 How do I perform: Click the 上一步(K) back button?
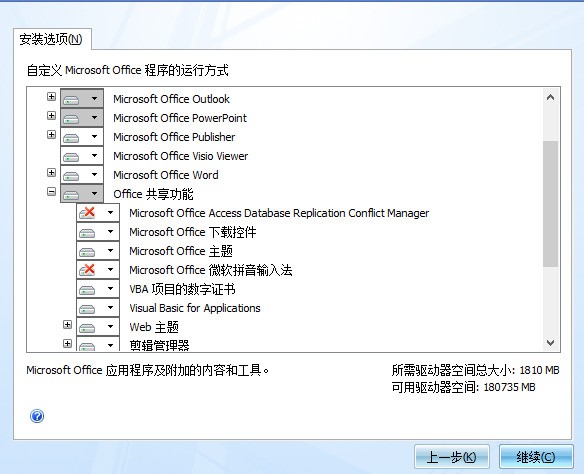tap(451, 456)
